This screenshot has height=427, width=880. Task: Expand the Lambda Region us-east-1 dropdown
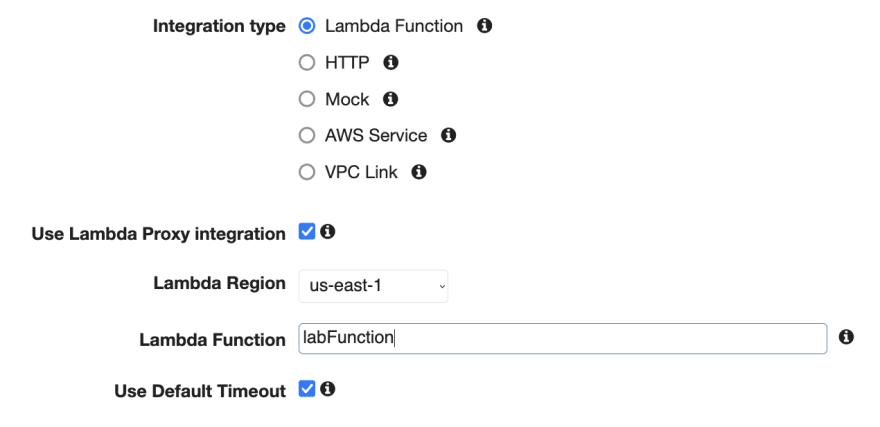pos(373,286)
